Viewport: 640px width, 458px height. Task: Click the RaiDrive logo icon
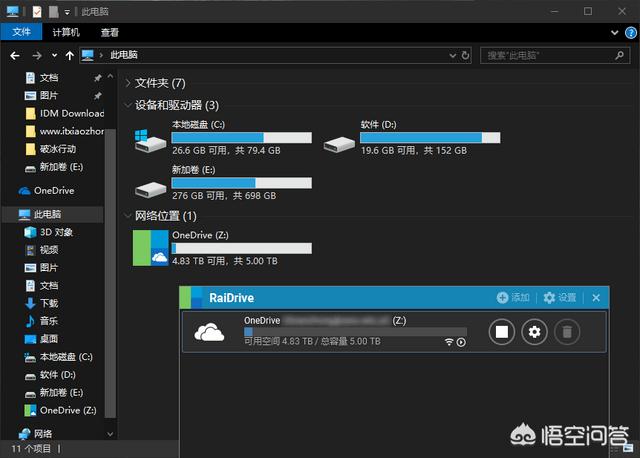191,298
